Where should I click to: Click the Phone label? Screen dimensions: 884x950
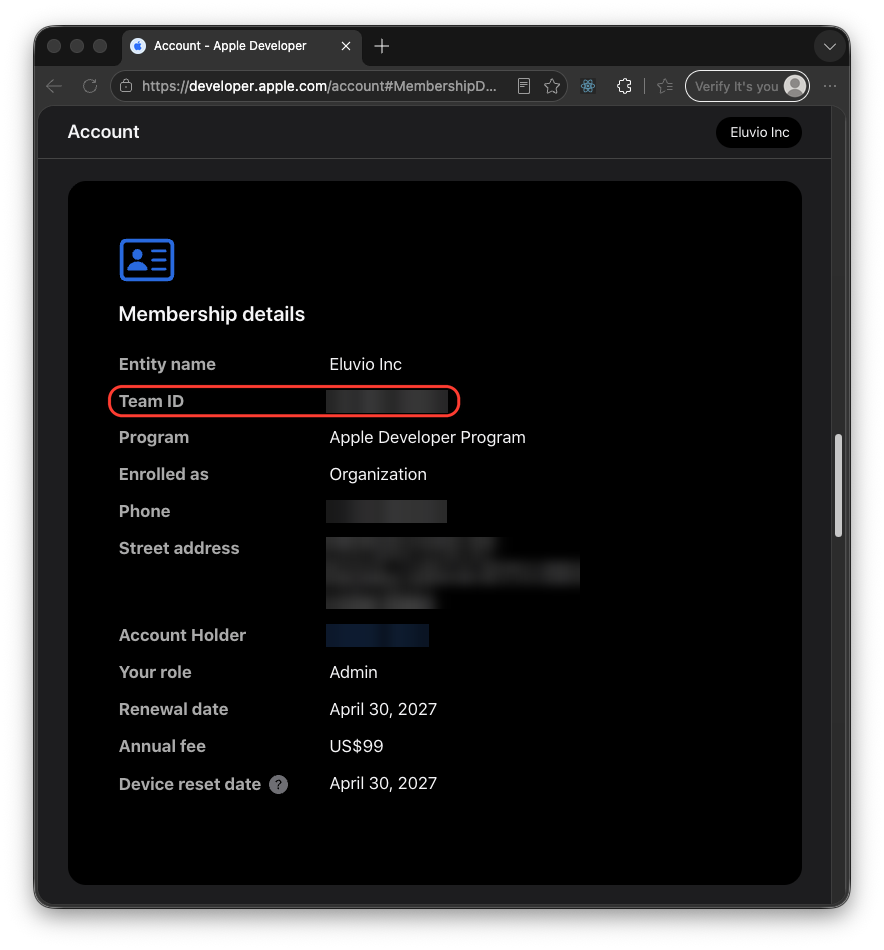tap(144, 511)
